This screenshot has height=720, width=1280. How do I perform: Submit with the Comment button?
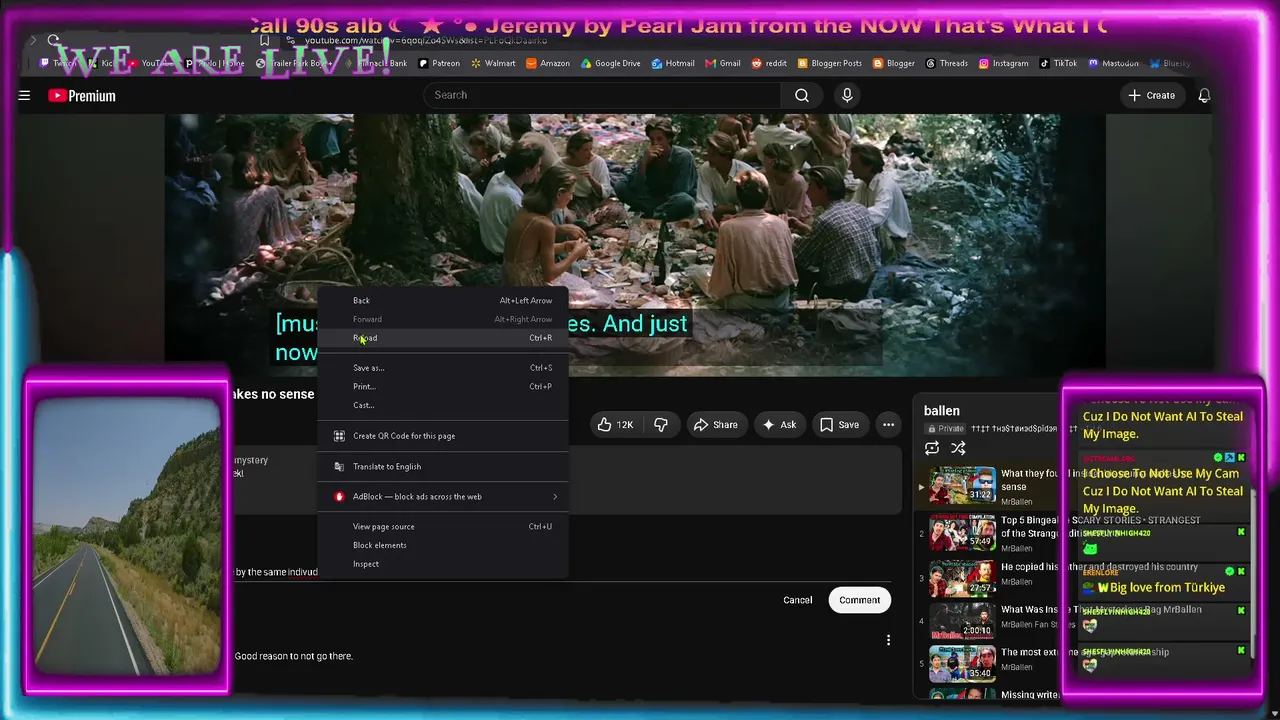click(x=860, y=600)
